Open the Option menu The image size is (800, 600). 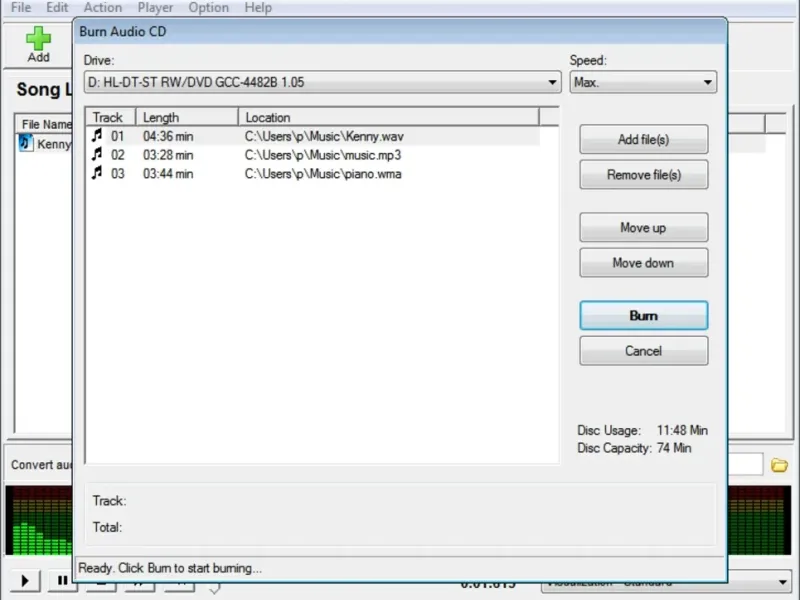(209, 8)
